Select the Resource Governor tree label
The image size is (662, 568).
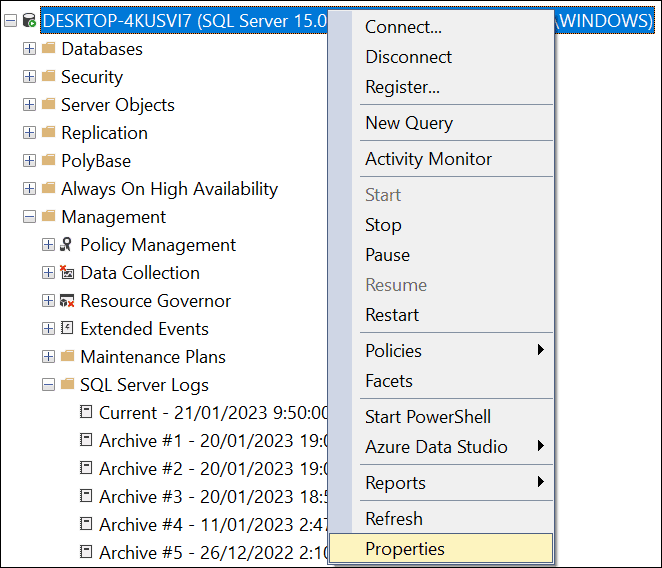(x=156, y=301)
